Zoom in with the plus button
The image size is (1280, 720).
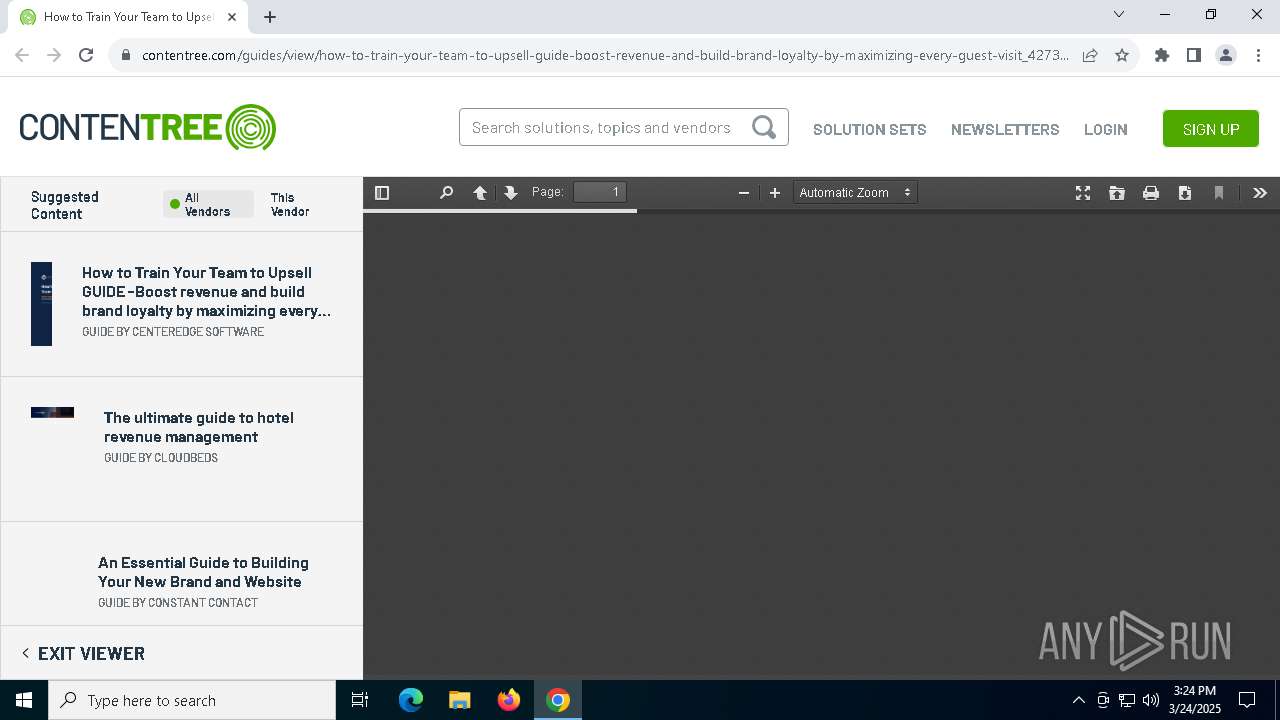tap(774, 193)
